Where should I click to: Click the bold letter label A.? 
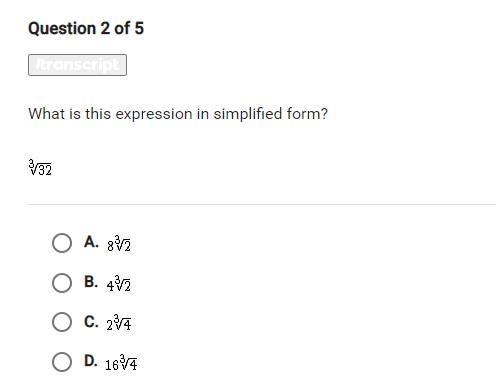tap(91, 242)
